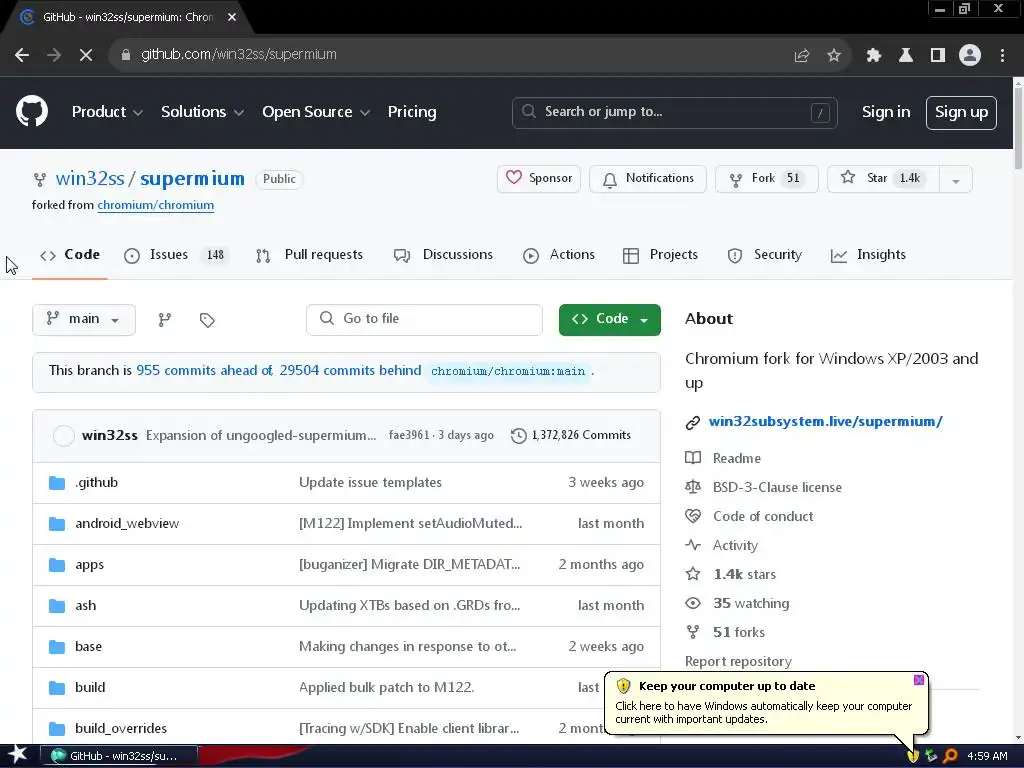Open the share page icon in address bar

[802, 56]
